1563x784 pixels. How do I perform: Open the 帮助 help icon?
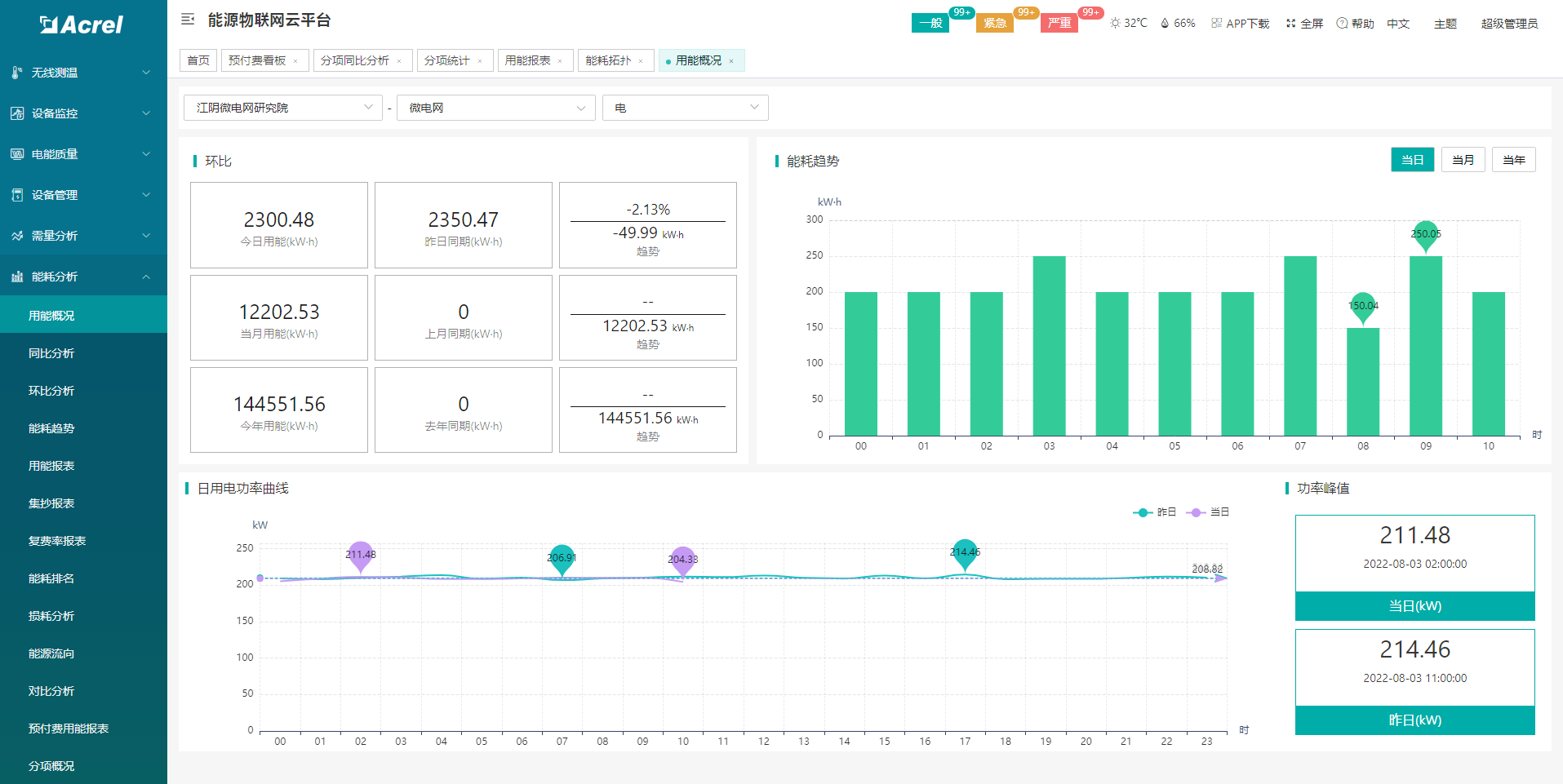1342,24
